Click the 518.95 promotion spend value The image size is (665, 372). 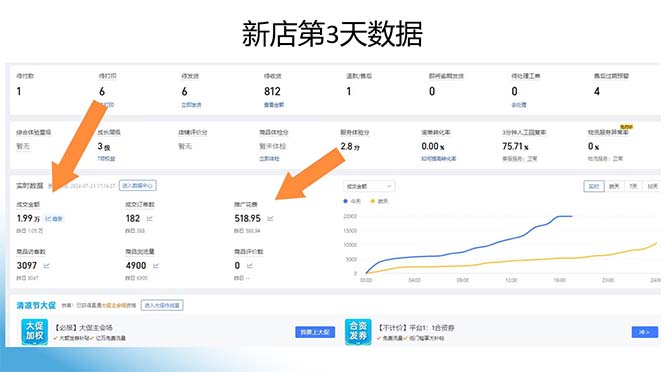point(247,218)
